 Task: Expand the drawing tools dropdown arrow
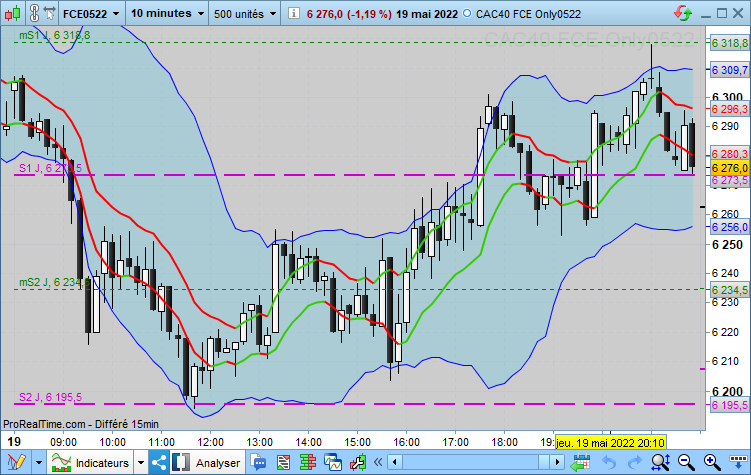39,463
